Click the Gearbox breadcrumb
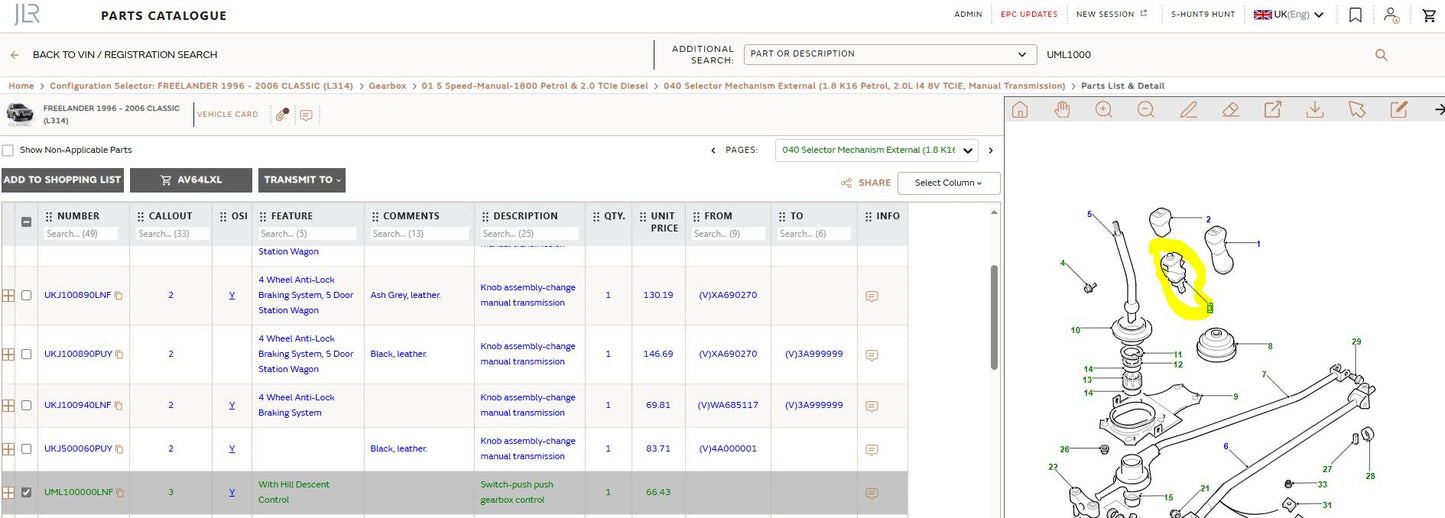Image resolution: width=1445 pixels, height=518 pixels. tap(388, 86)
